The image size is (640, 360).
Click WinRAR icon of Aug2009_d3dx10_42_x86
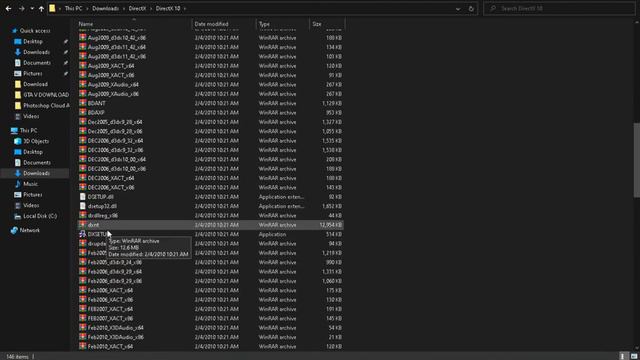pos(82,37)
